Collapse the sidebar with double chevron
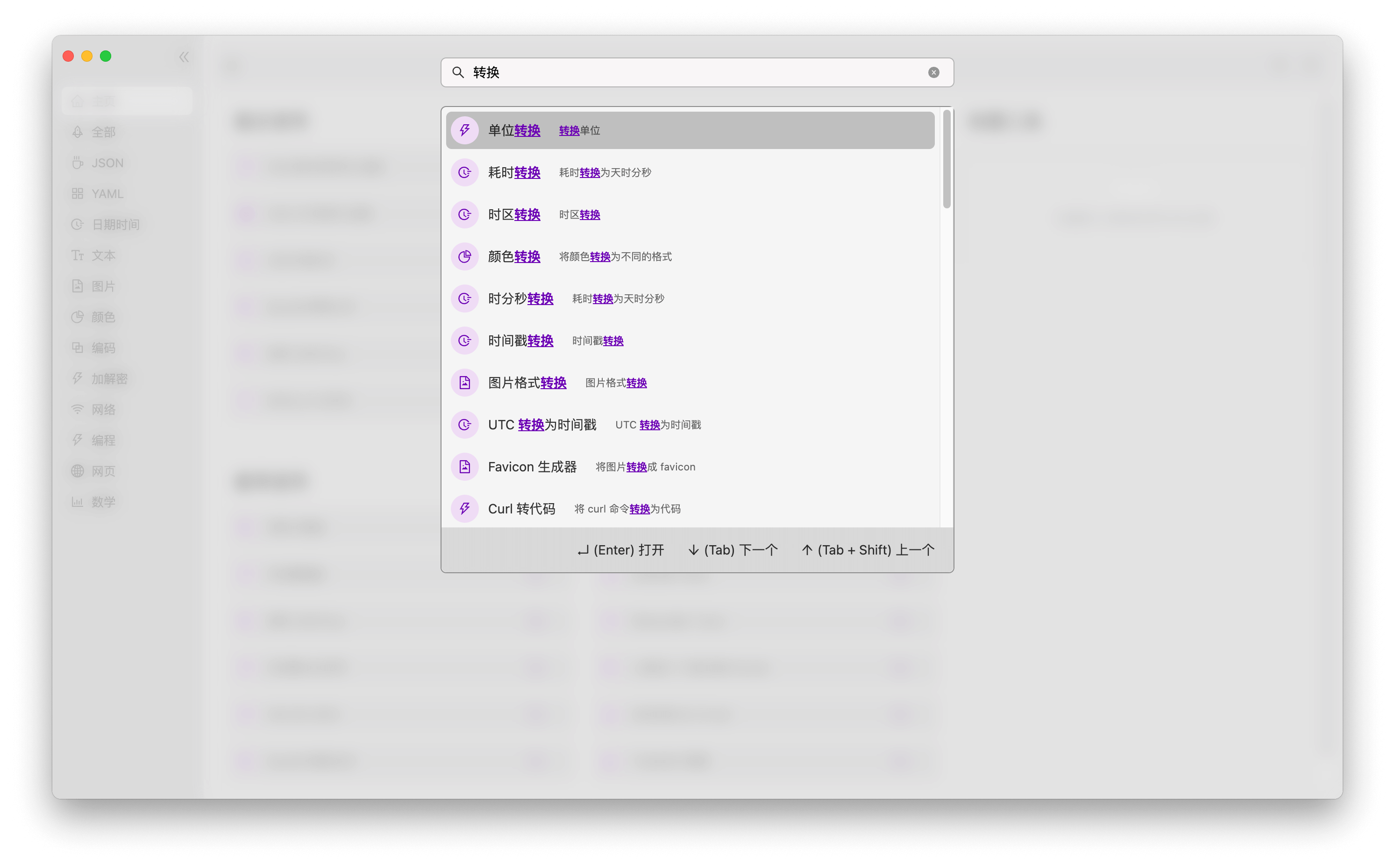This screenshot has height=868, width=1395. (x=184, y=57)
